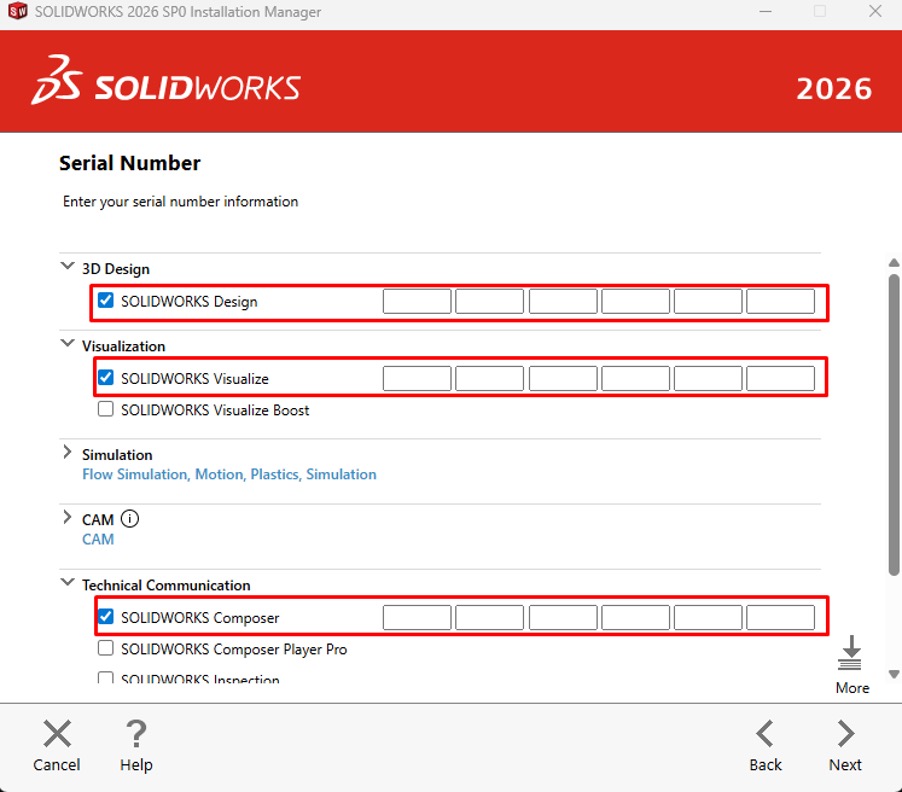Click the SOLIDWORKS app icon in title bar
Screen dimensions: 902x792
17,11
